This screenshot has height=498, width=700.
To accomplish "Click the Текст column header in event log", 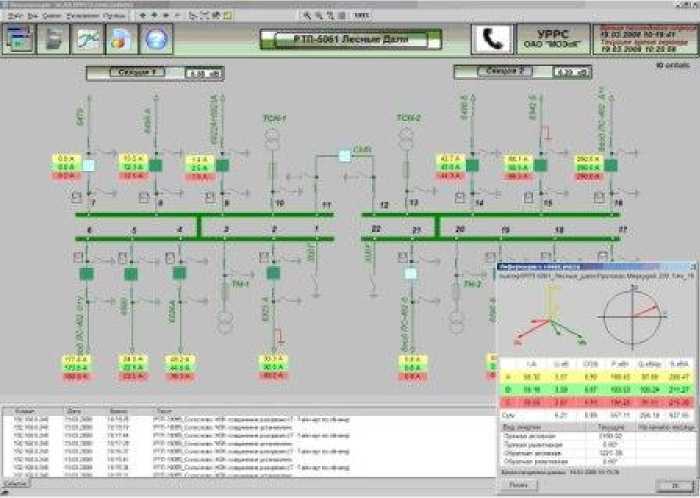I will (162, 411).
